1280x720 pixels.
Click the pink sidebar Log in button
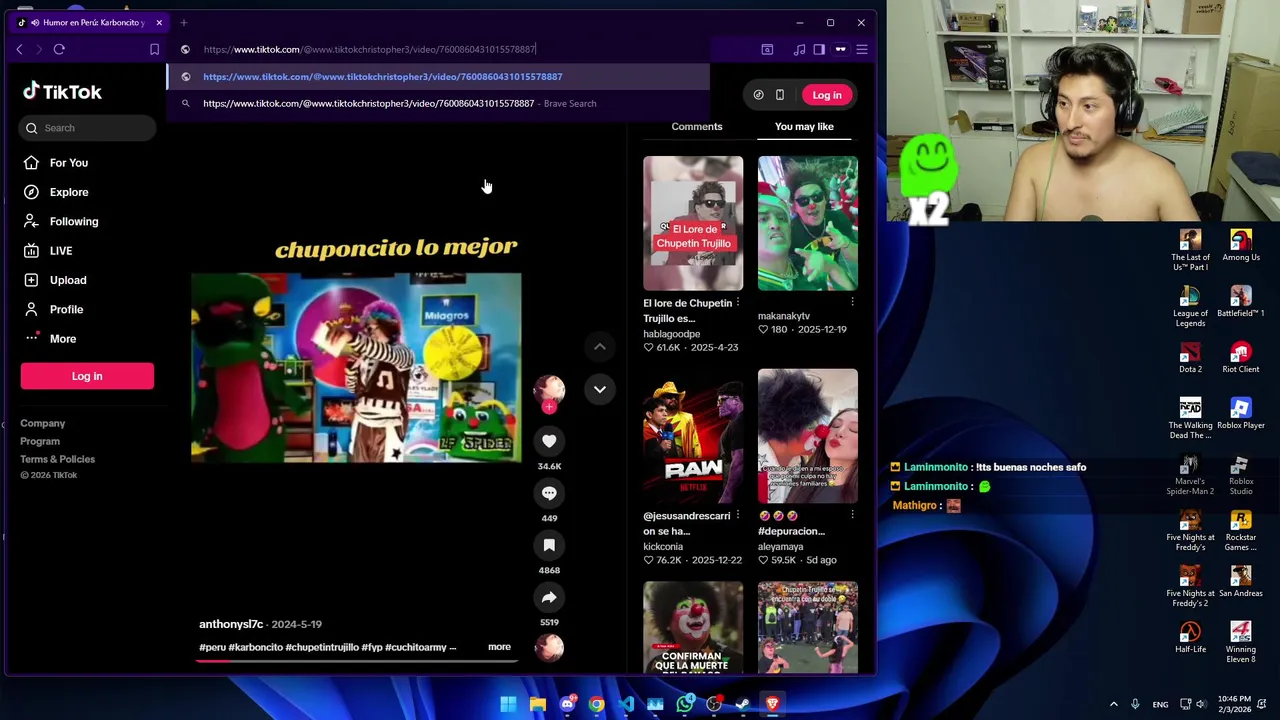click(x=87, y=376)
